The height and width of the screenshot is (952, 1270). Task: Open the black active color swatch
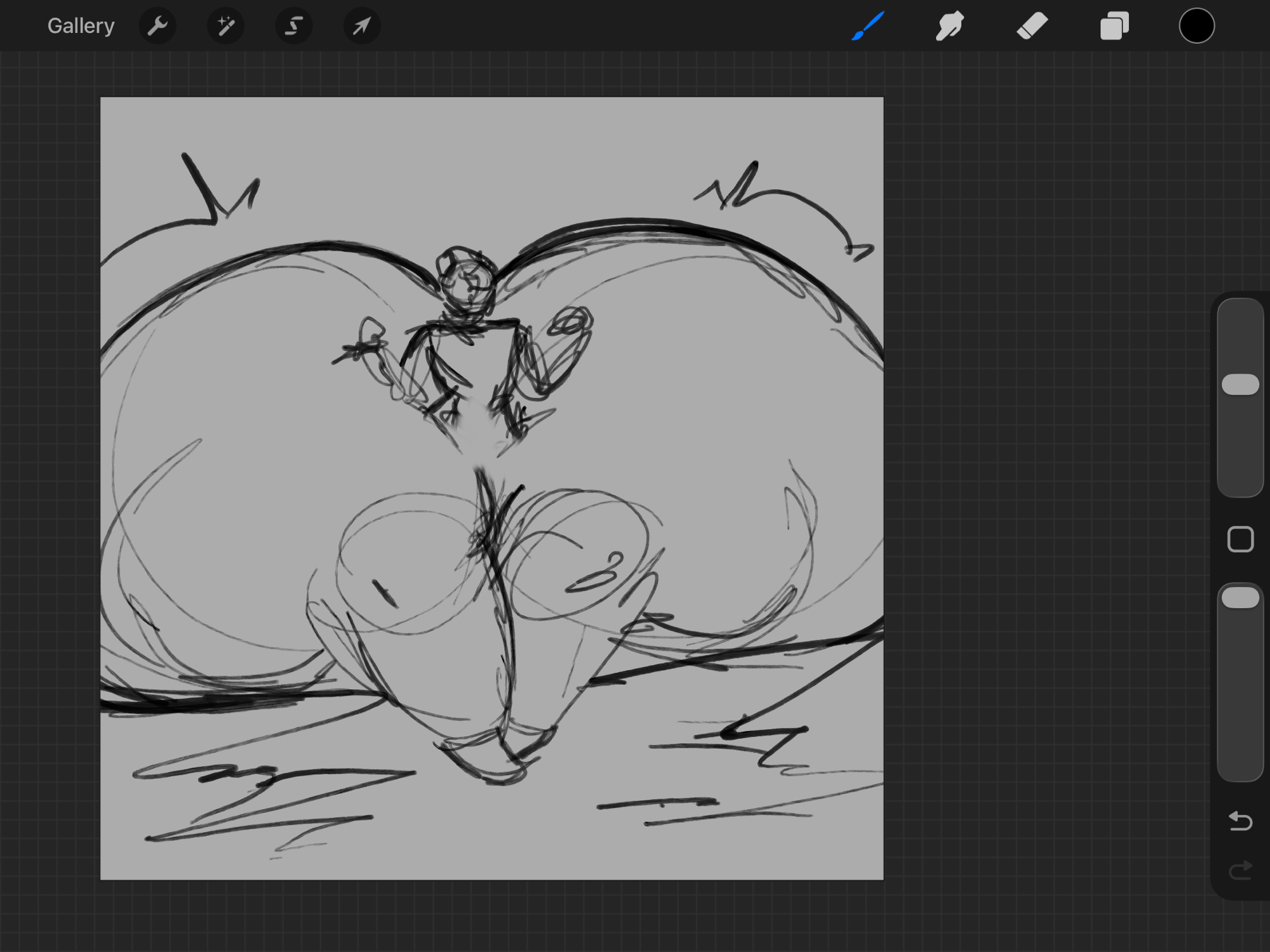[x=1196, y=26]
